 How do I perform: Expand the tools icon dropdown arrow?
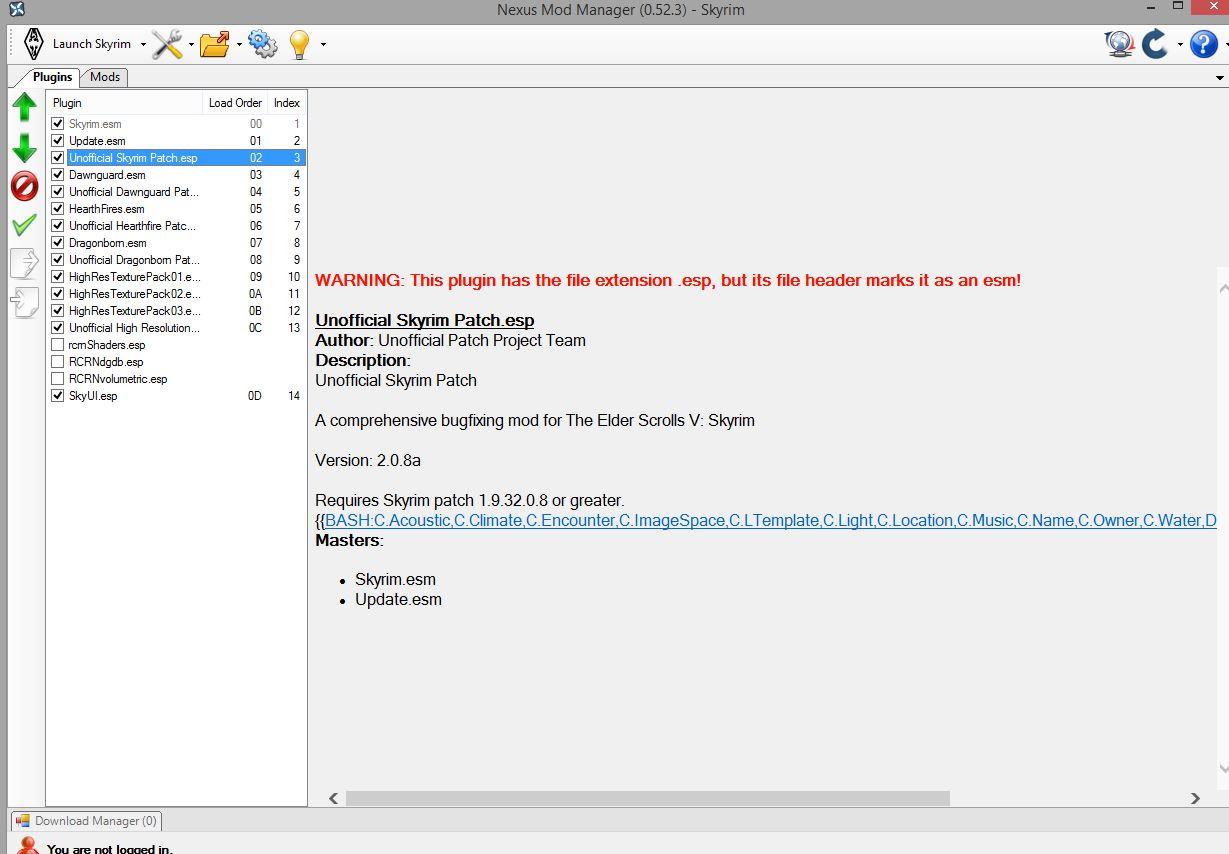pyautogui.click(x=190, y=44)
